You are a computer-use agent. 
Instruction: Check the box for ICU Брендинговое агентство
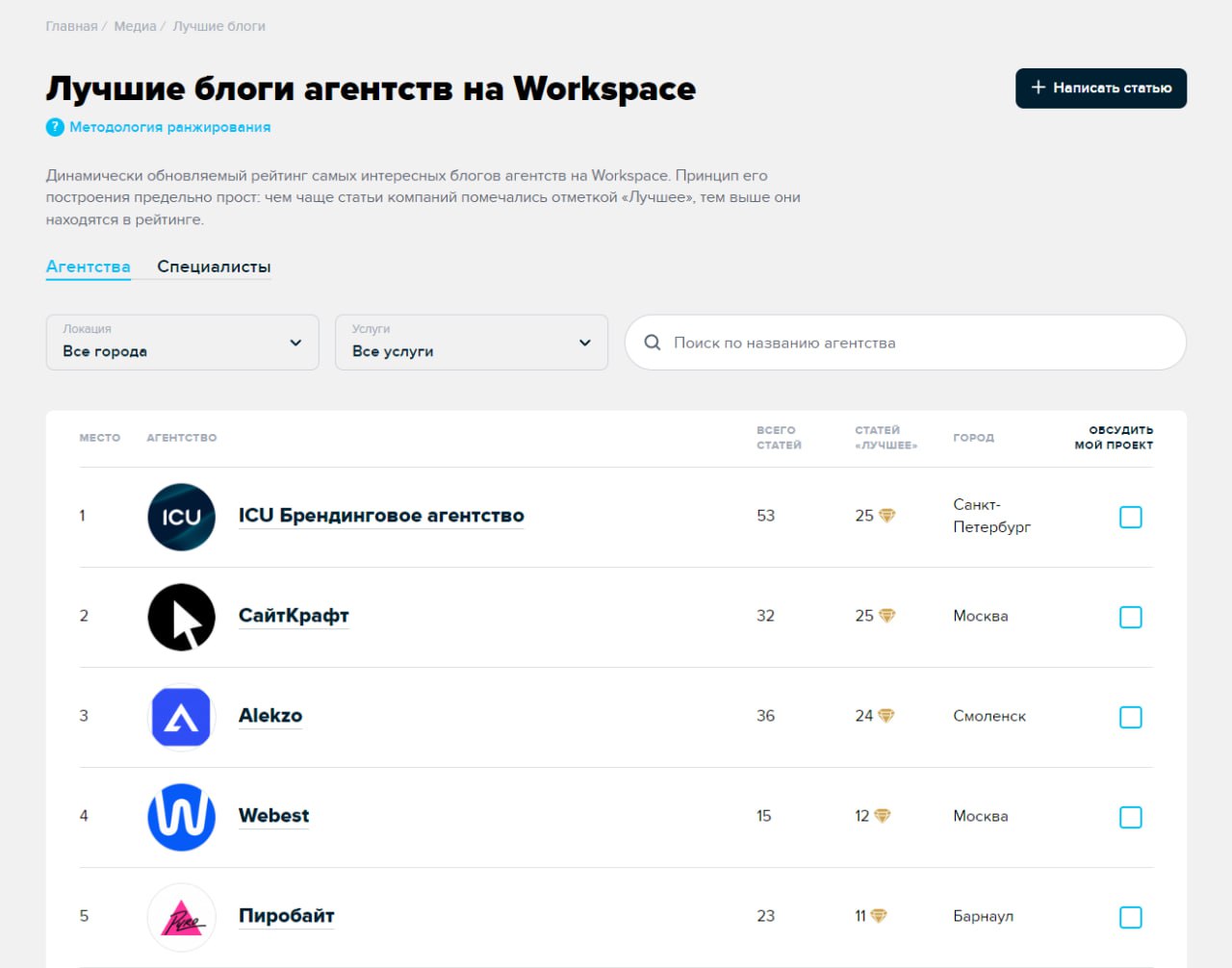coord(1131,517)
